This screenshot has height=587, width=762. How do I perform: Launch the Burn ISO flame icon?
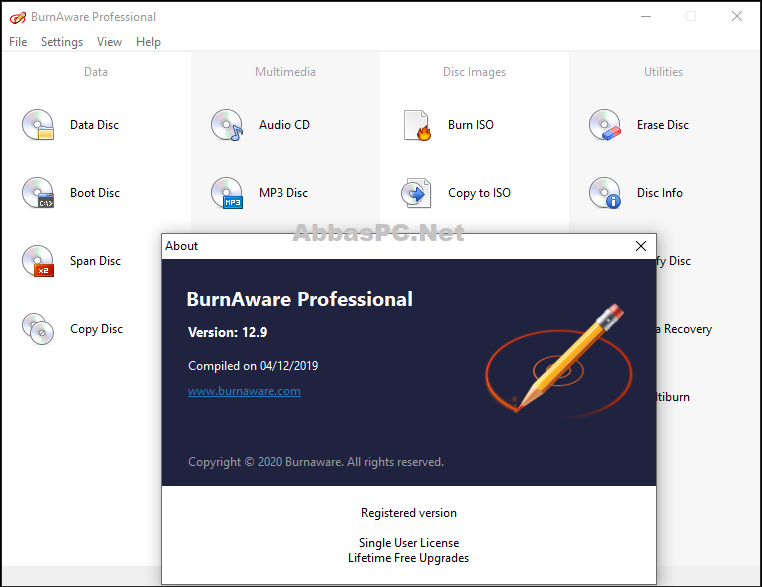(x=417, y=125)
